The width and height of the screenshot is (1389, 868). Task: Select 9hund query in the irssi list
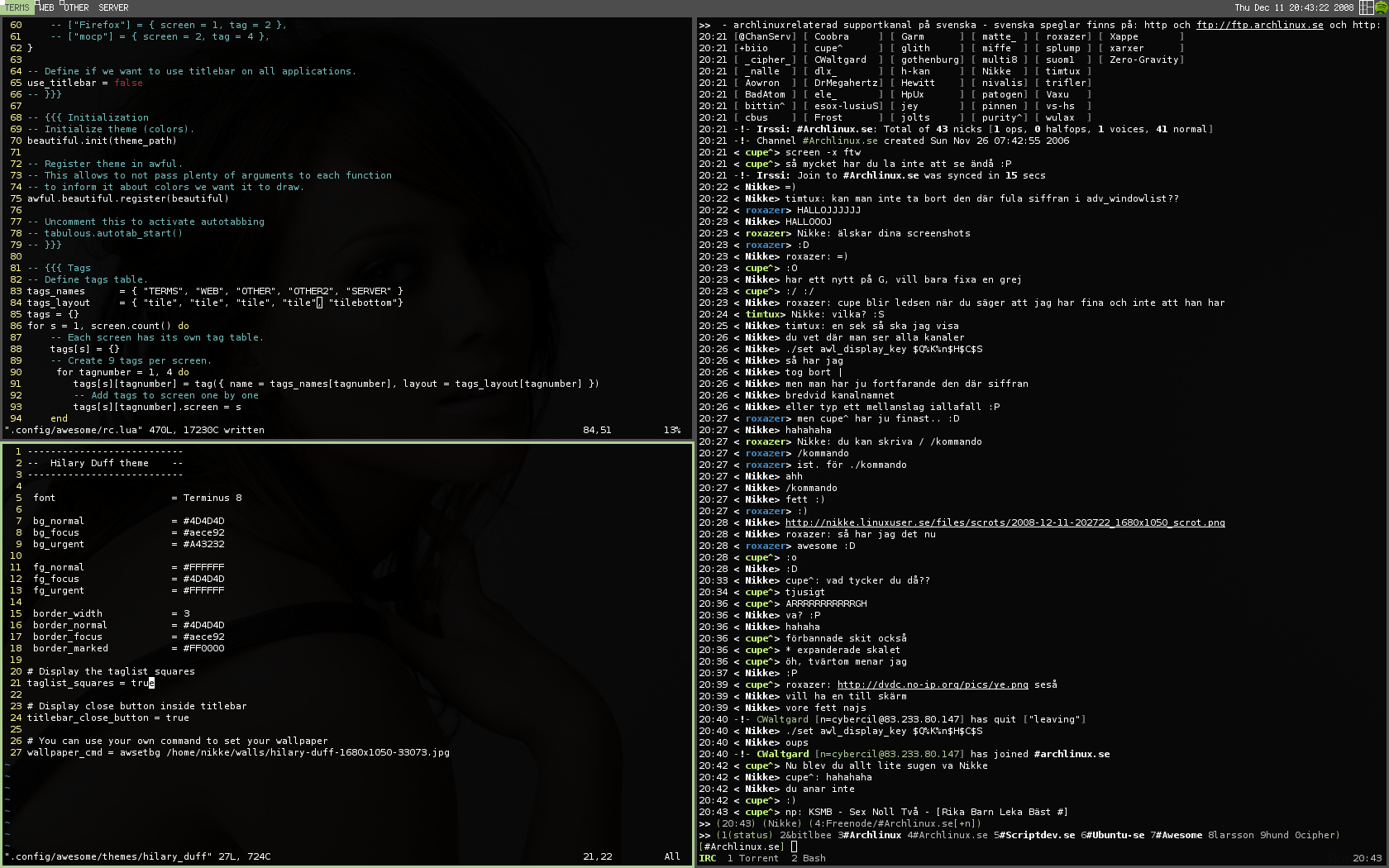tap(1274, 835)
